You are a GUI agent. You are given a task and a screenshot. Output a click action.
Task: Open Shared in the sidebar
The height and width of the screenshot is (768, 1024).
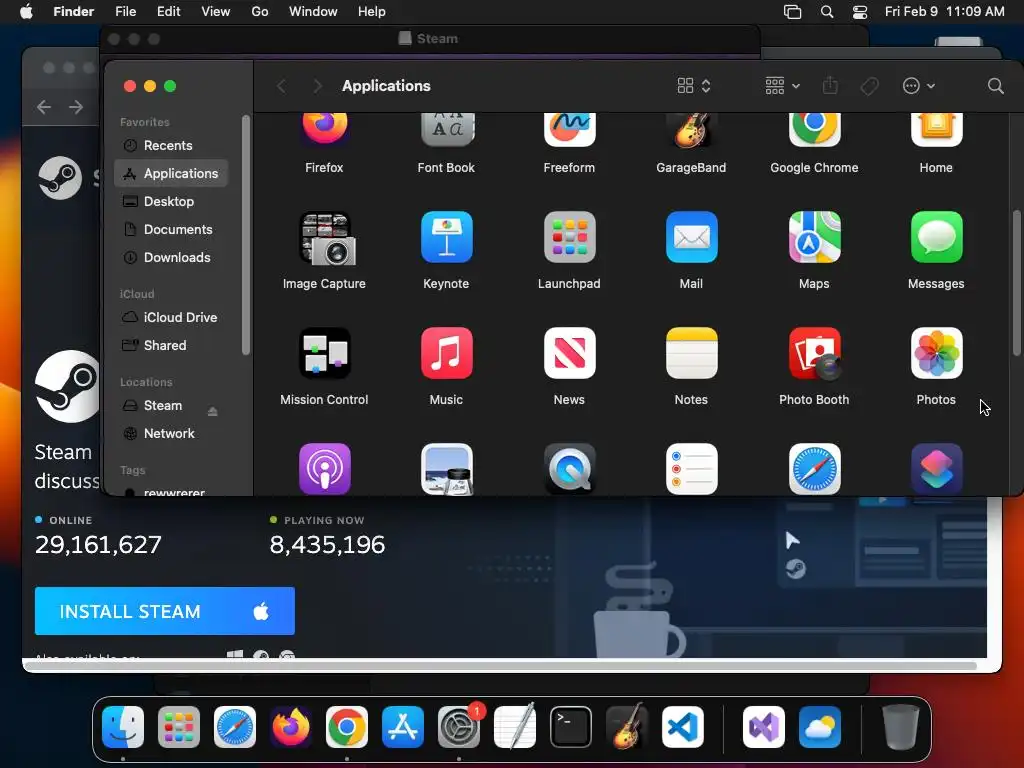[171, 345]
